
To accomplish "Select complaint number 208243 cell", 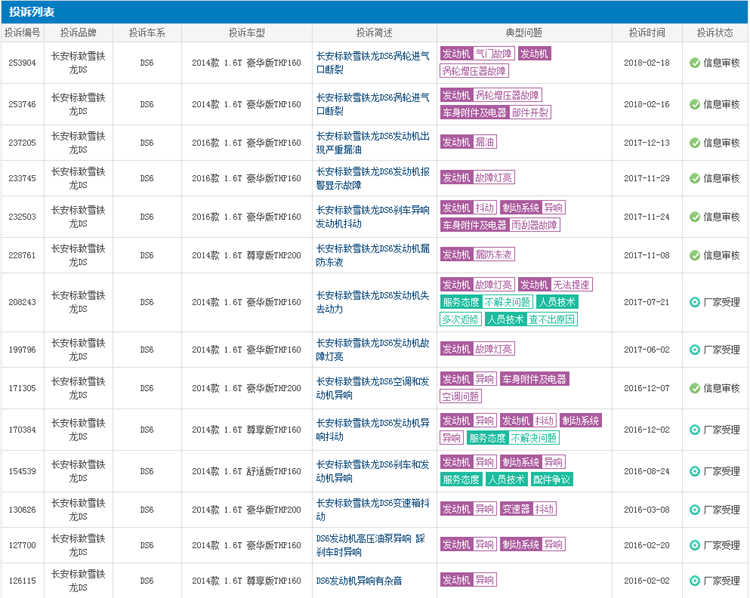I will point(22,302).
